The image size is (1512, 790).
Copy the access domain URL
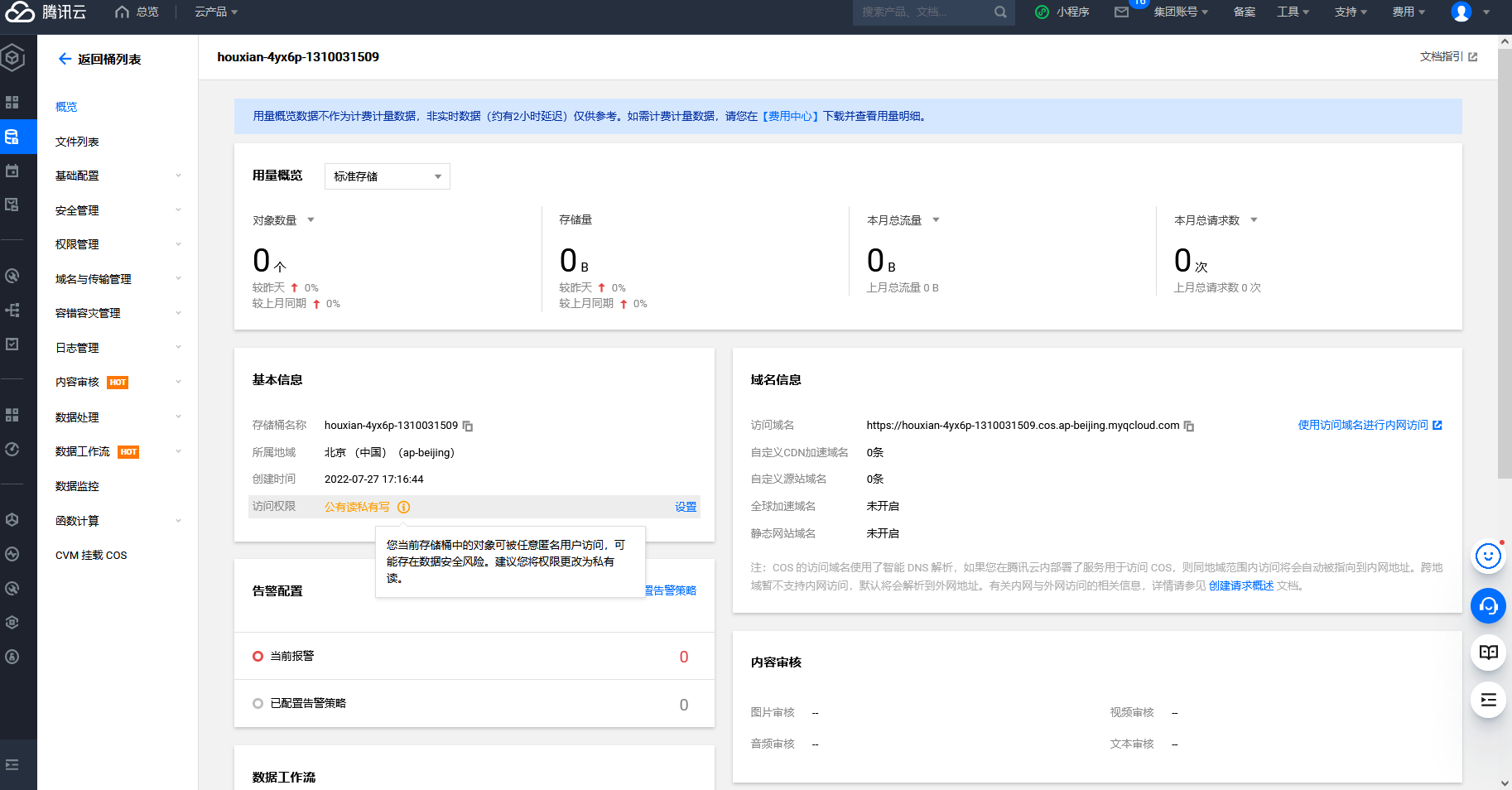coord(1189,426)
